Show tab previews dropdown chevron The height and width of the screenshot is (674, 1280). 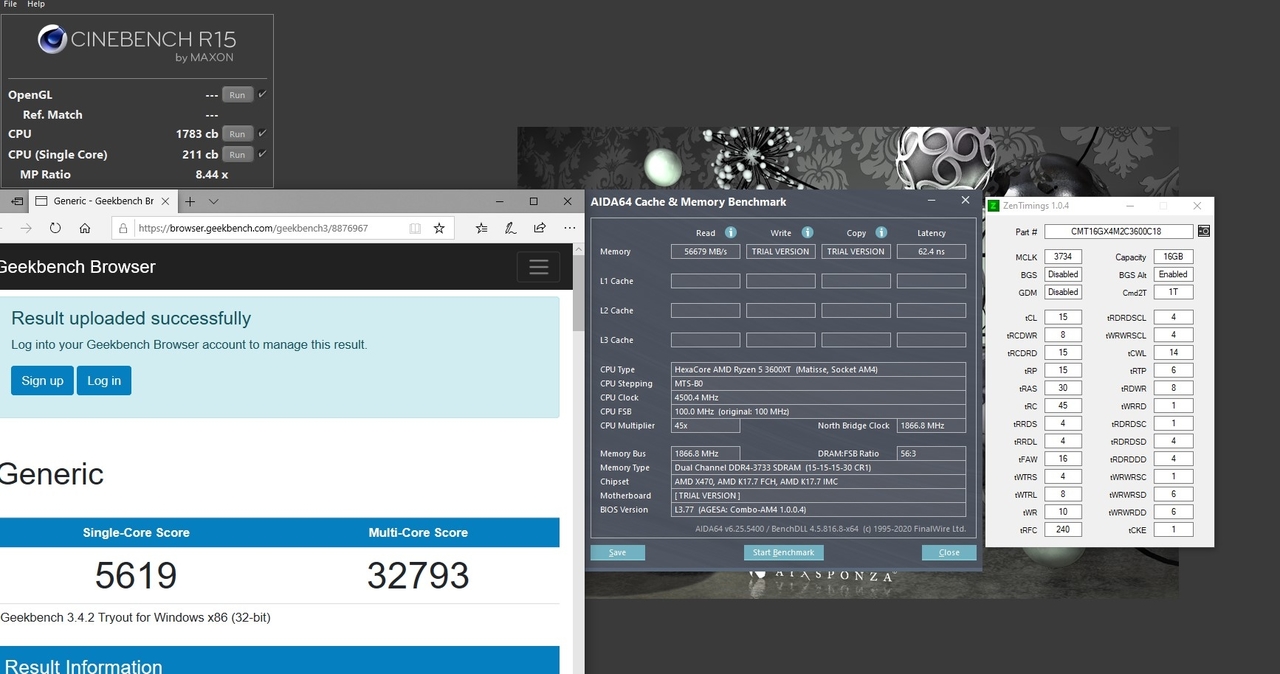(x=213, y=201)
